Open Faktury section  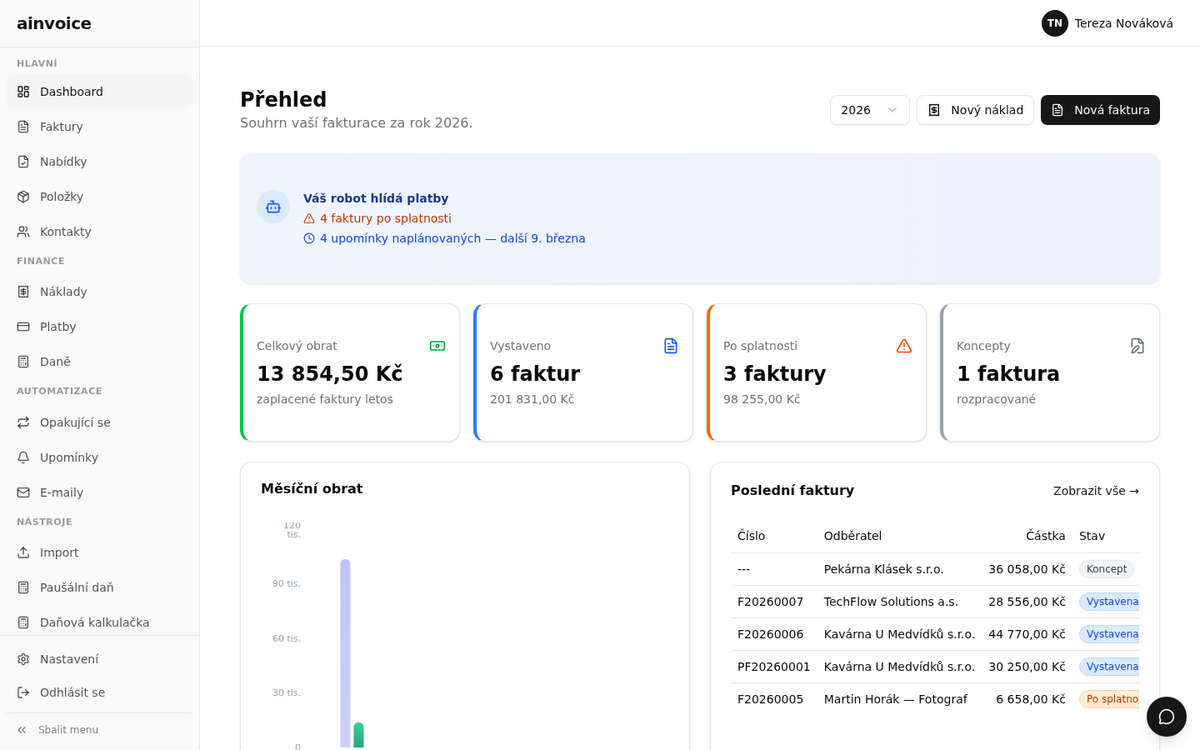[99, 127]
